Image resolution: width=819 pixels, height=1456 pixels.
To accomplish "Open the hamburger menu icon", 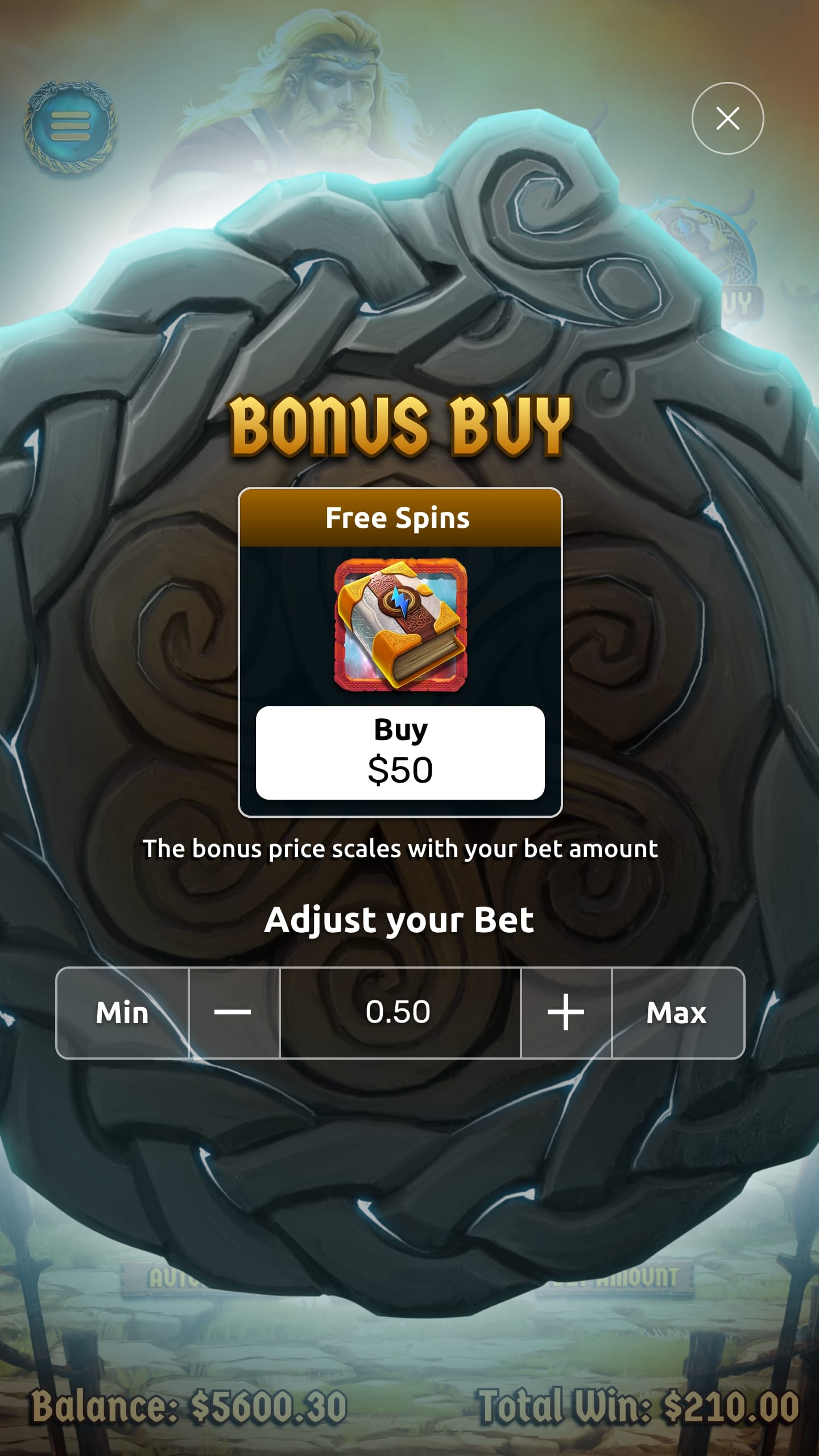I will tap(71, 126).
